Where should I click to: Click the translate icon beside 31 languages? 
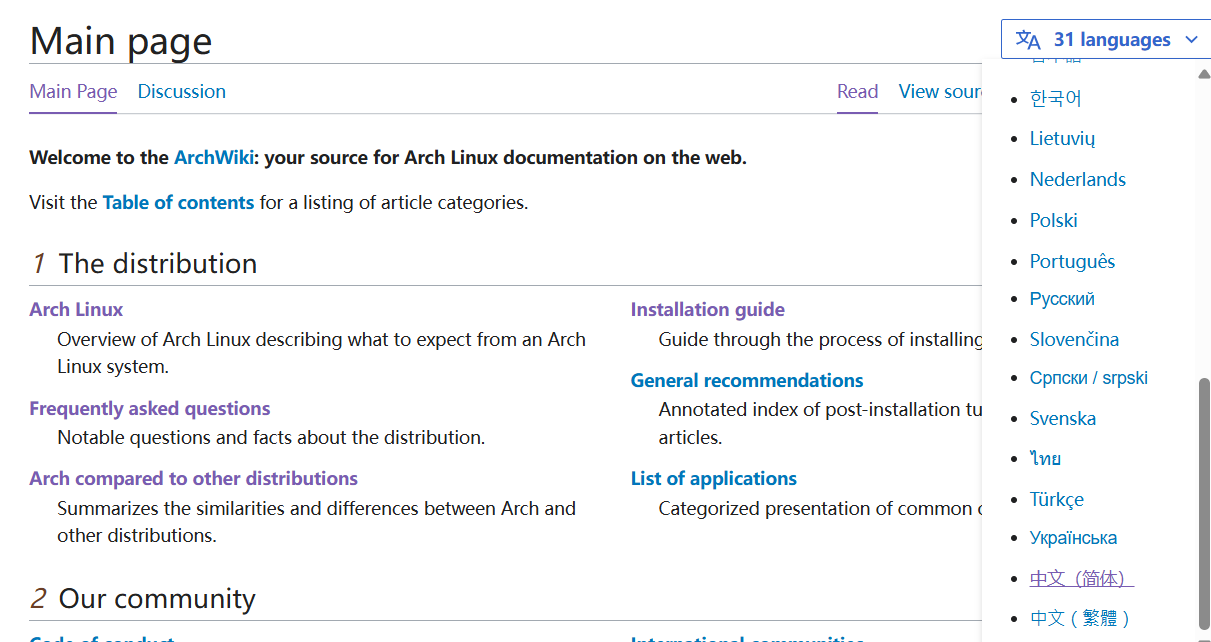pos(1028,40)
